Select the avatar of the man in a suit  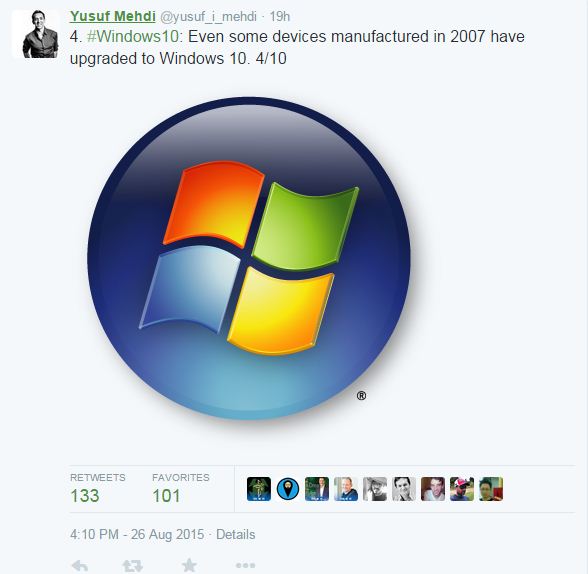coord(317,489)
